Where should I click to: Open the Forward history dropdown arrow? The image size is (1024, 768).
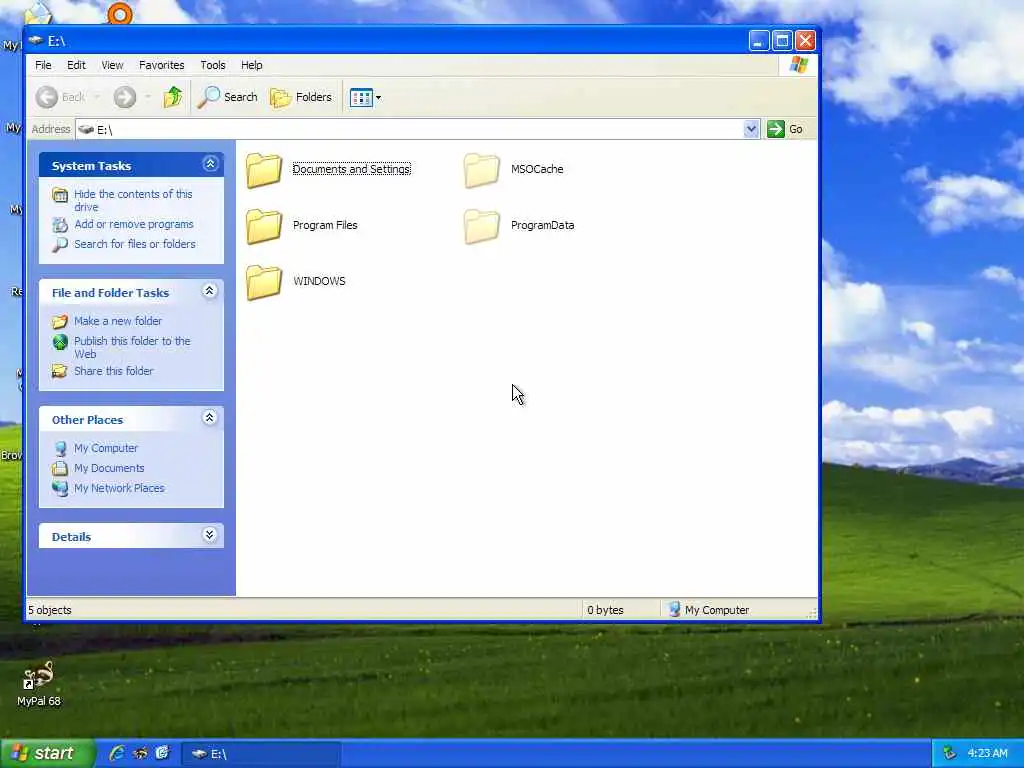[148, 97]
